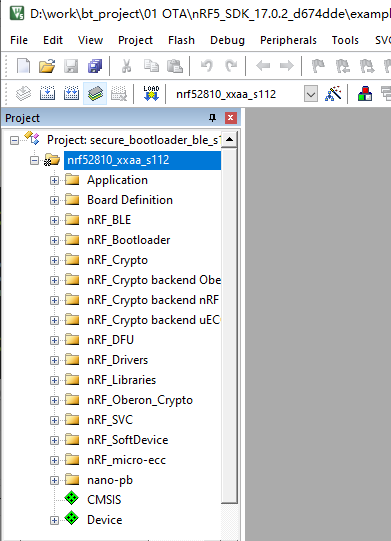Expand the Board Definition folder

[x=54, y=200]
